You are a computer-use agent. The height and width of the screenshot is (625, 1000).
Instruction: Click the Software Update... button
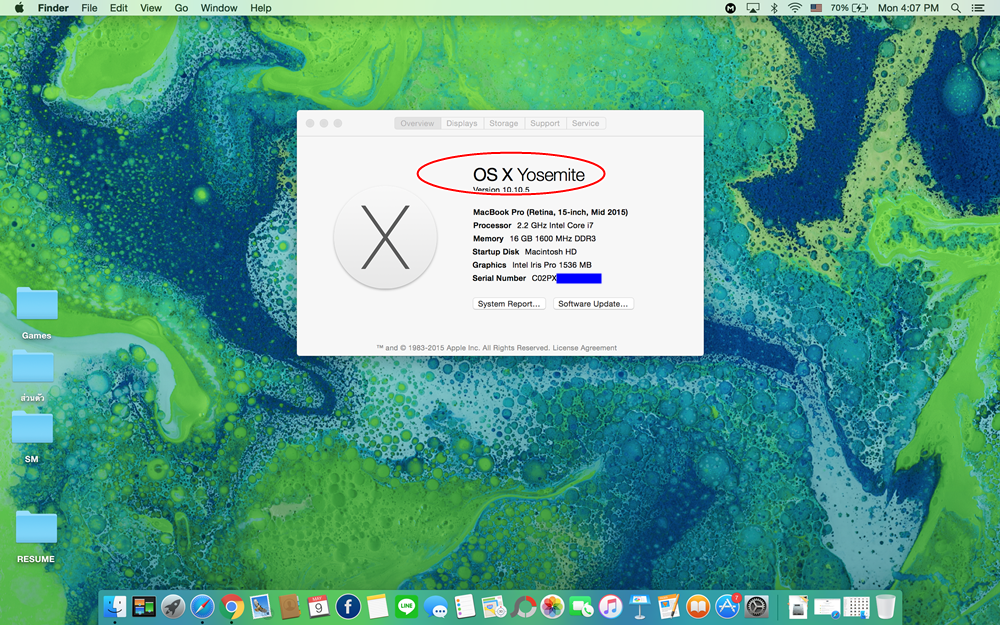tap(593, 304)
